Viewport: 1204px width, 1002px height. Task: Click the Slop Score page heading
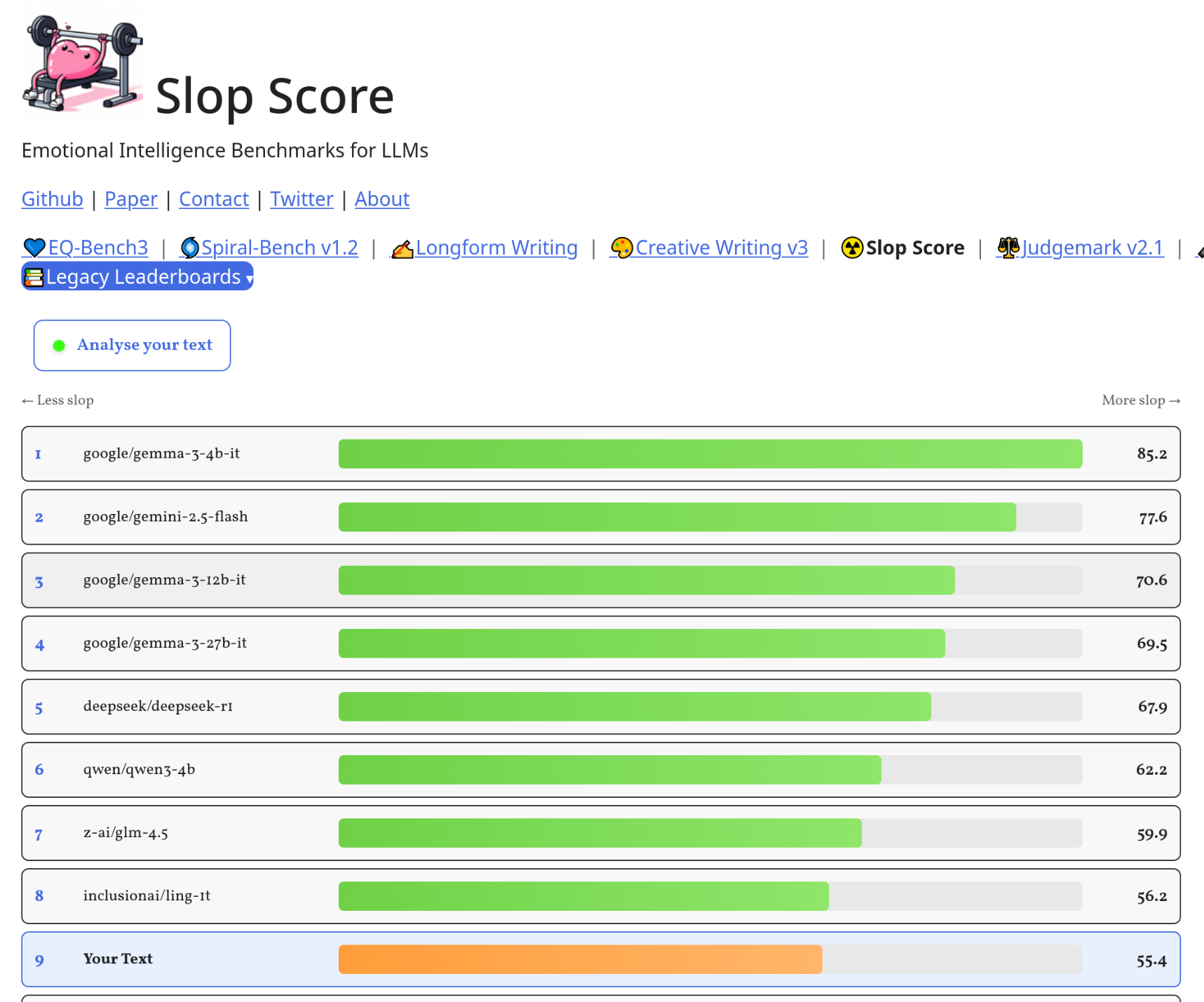click(x=275, y=96)
